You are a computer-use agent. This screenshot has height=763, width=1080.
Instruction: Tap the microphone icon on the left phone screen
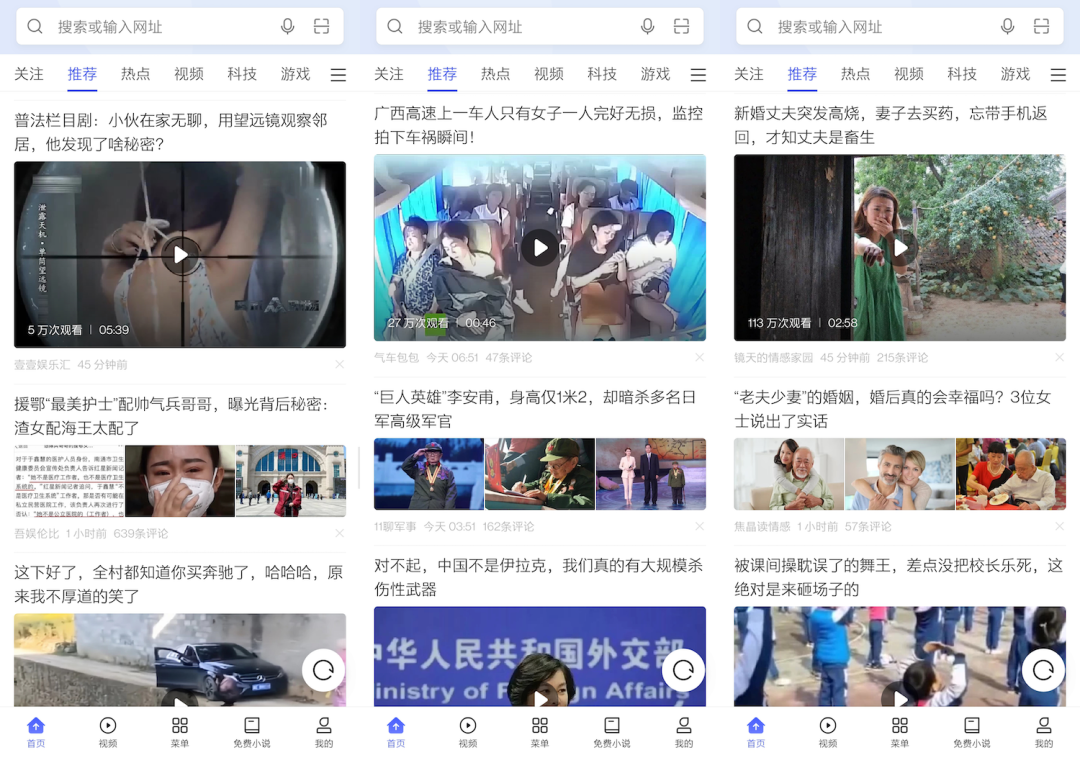(287, 27)
